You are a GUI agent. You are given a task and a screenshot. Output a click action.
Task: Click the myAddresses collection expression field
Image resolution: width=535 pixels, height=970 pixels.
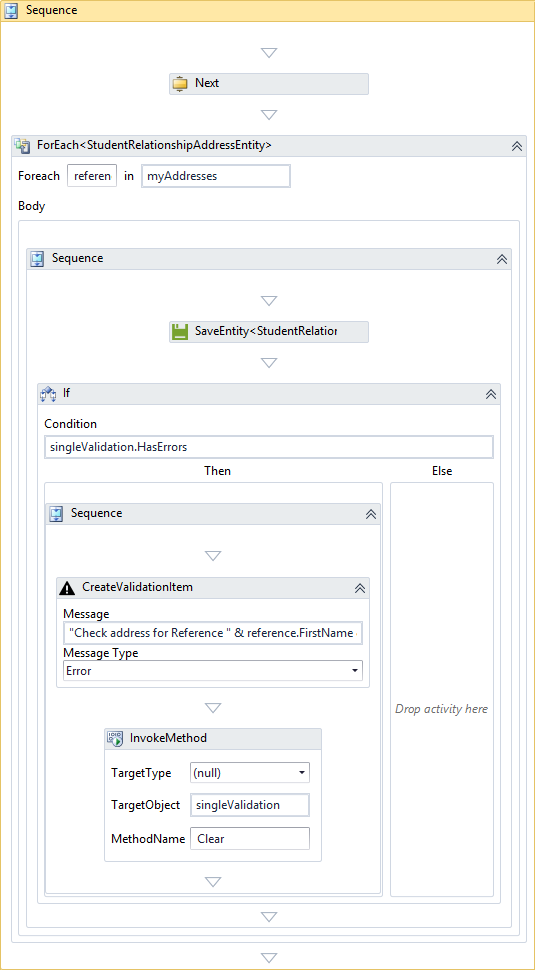(x=216, y=176)
